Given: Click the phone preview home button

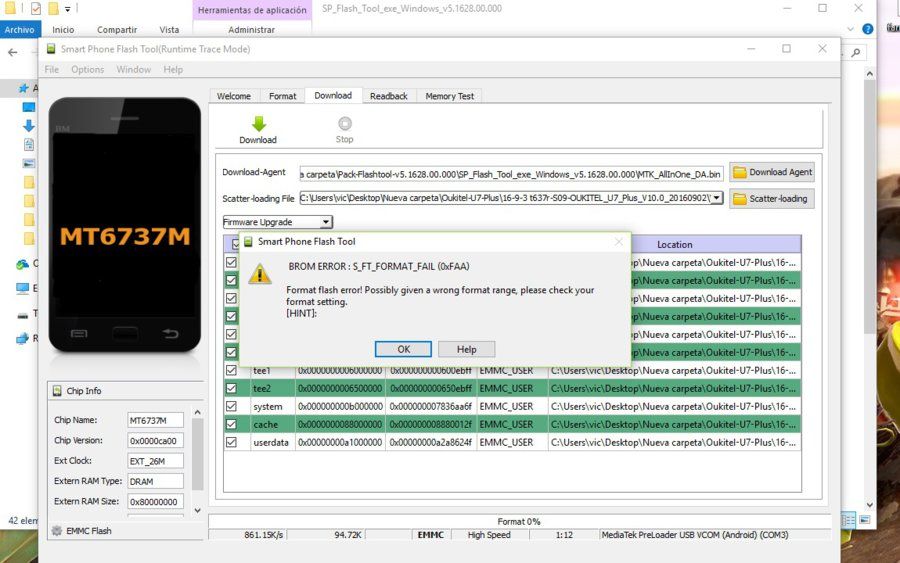Looking at the screenshot, I should click(125, 333).
